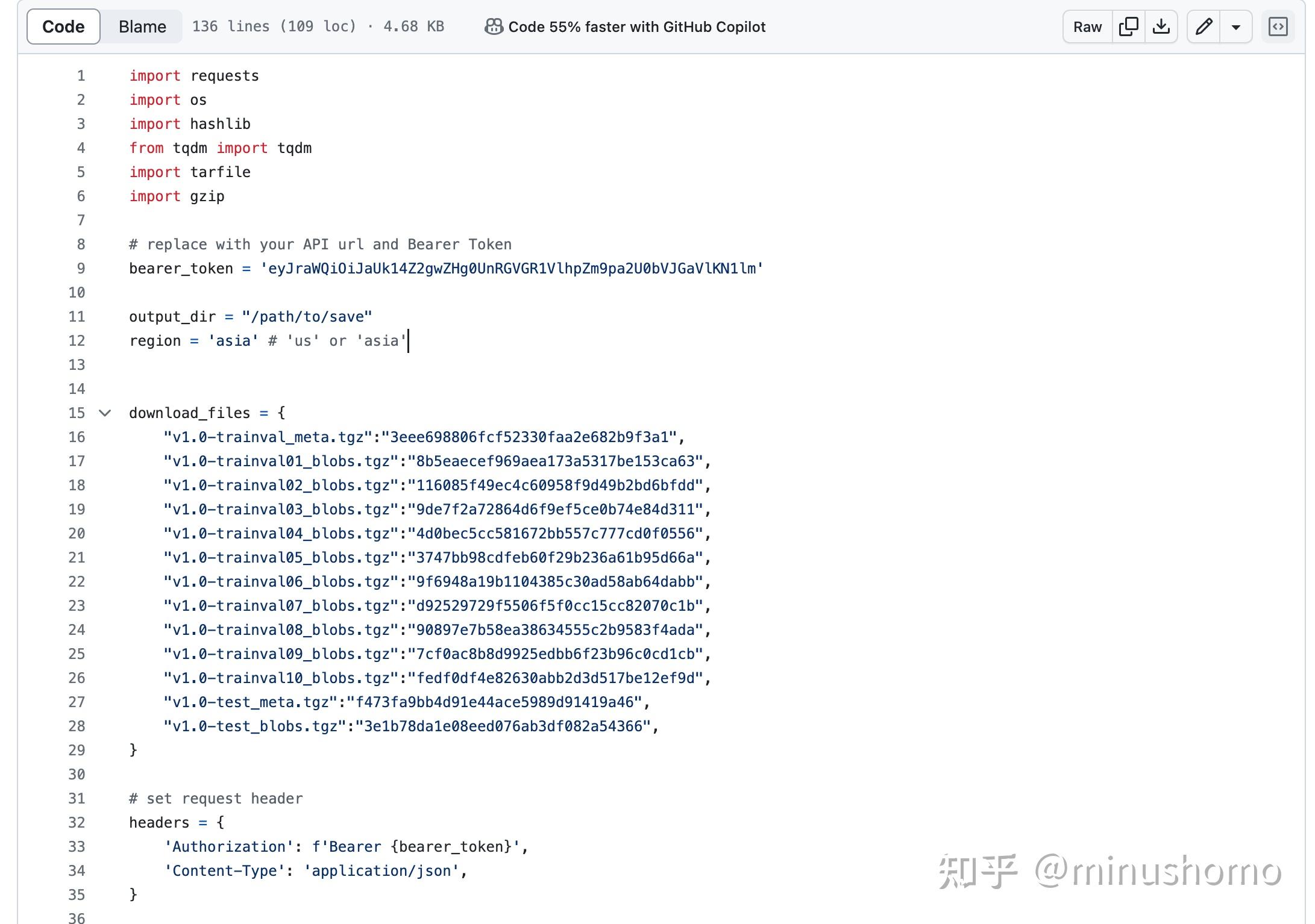Viewport: 1315px width, 924px height.
Task: Click line number 1 in gutter
Action: pyautogui.click(x=81, y=76)
